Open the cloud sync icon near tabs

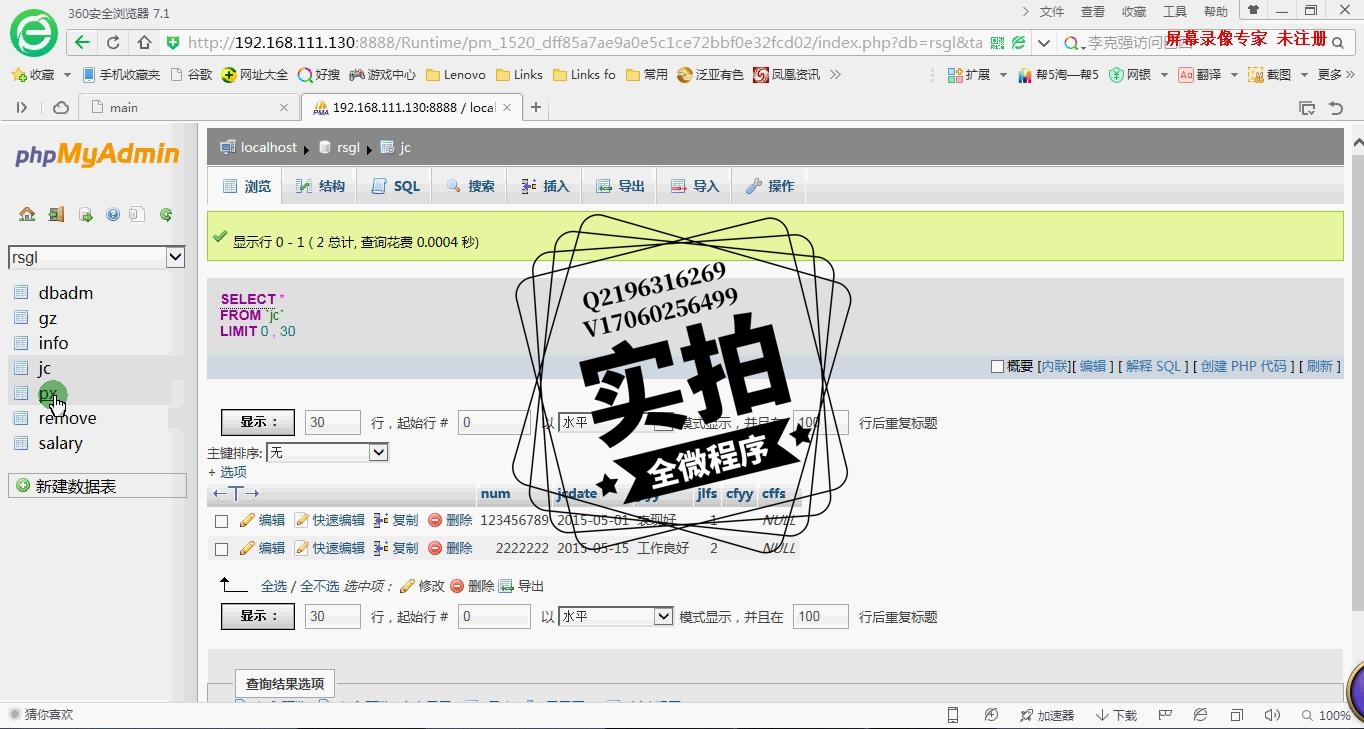pos(61,107)
